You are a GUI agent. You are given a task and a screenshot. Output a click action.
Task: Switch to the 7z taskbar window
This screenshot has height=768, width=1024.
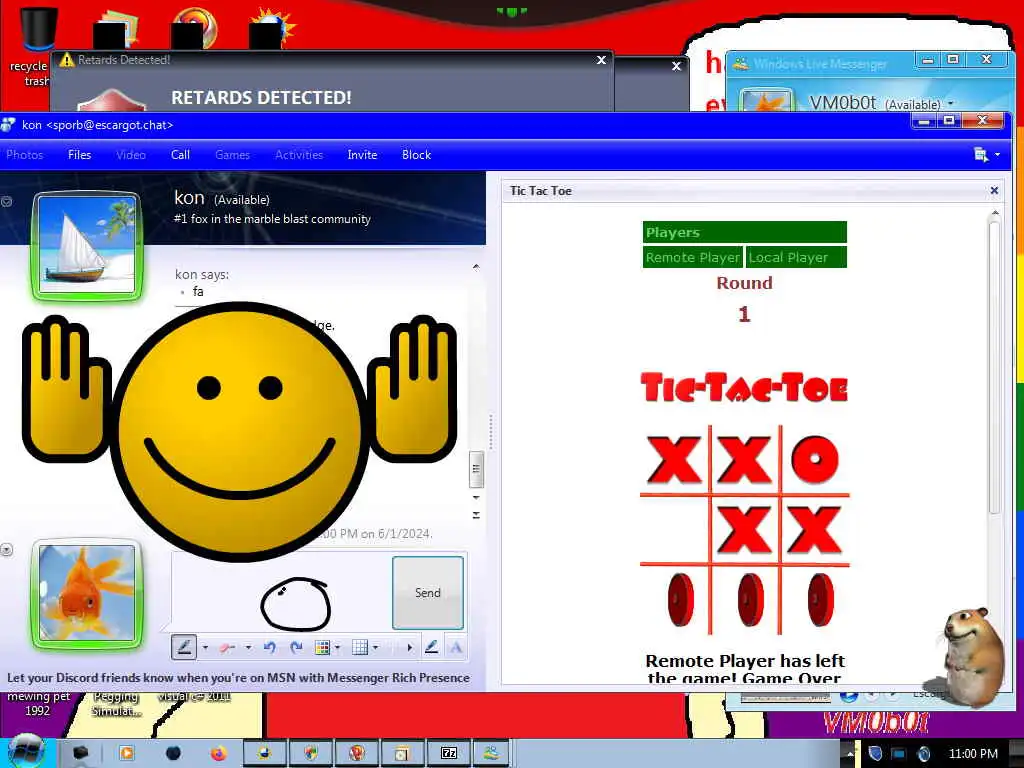pyautogui.click(x=449, y=753)
